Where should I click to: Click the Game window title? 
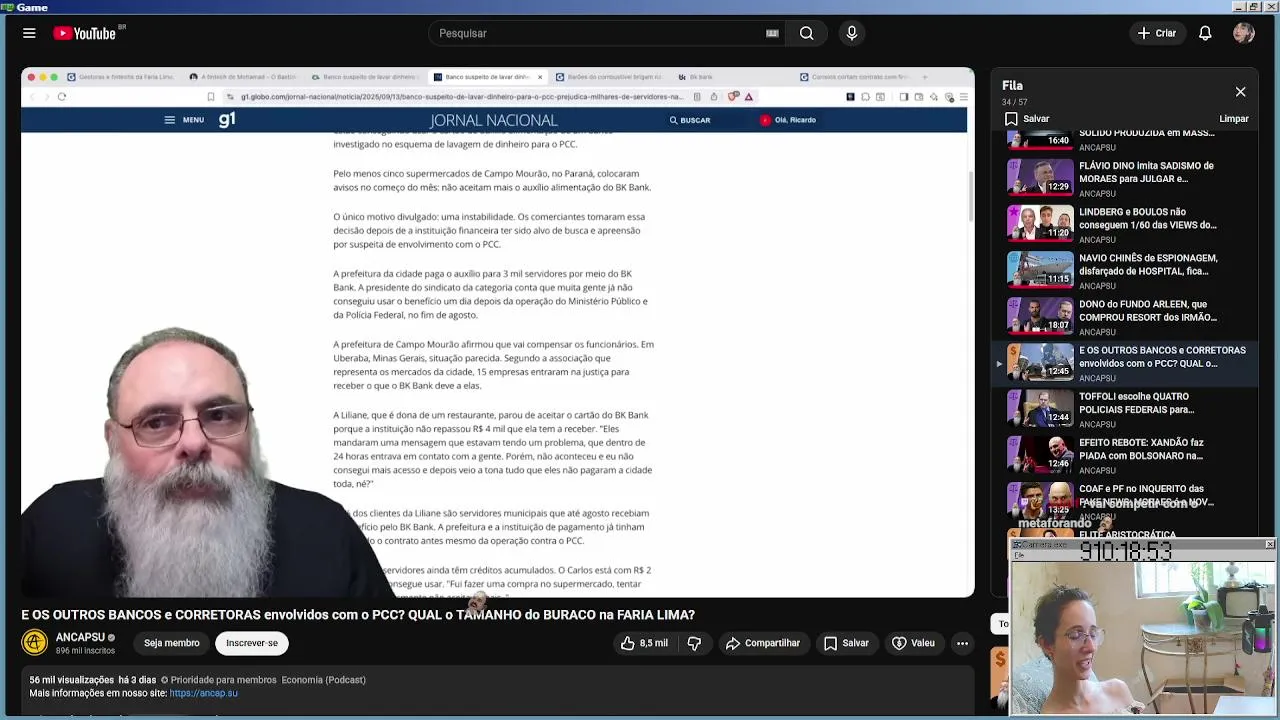[x=31, y=7]
